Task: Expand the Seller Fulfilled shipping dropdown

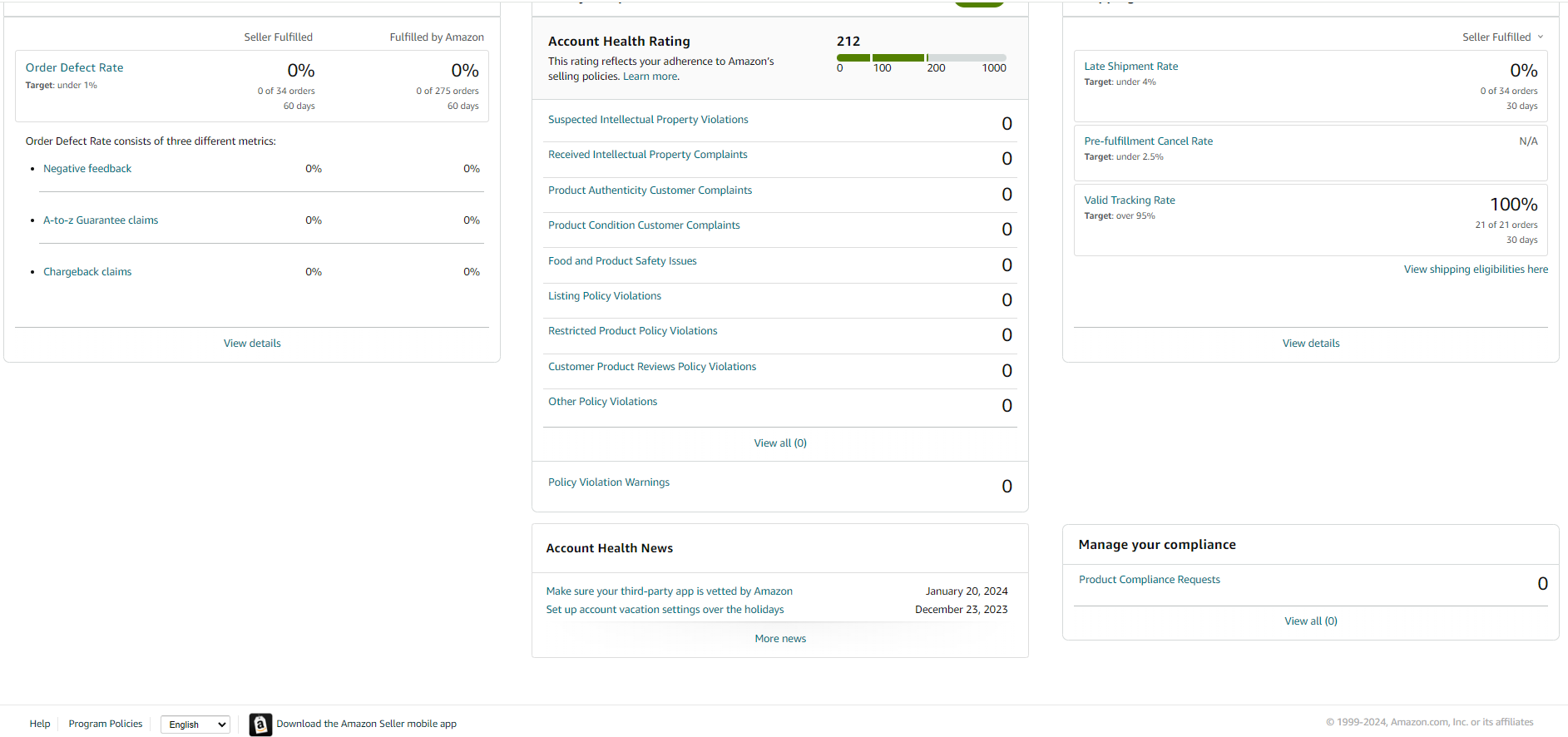Action: point(1502,37)
